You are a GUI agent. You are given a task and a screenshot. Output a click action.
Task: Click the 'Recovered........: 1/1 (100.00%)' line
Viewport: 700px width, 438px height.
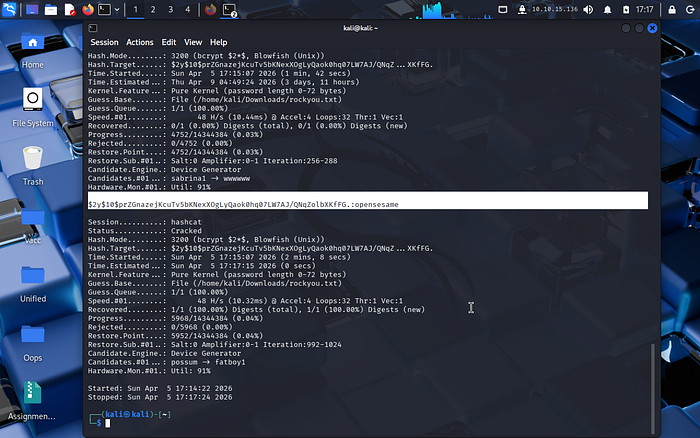click(x=256, y=309)
